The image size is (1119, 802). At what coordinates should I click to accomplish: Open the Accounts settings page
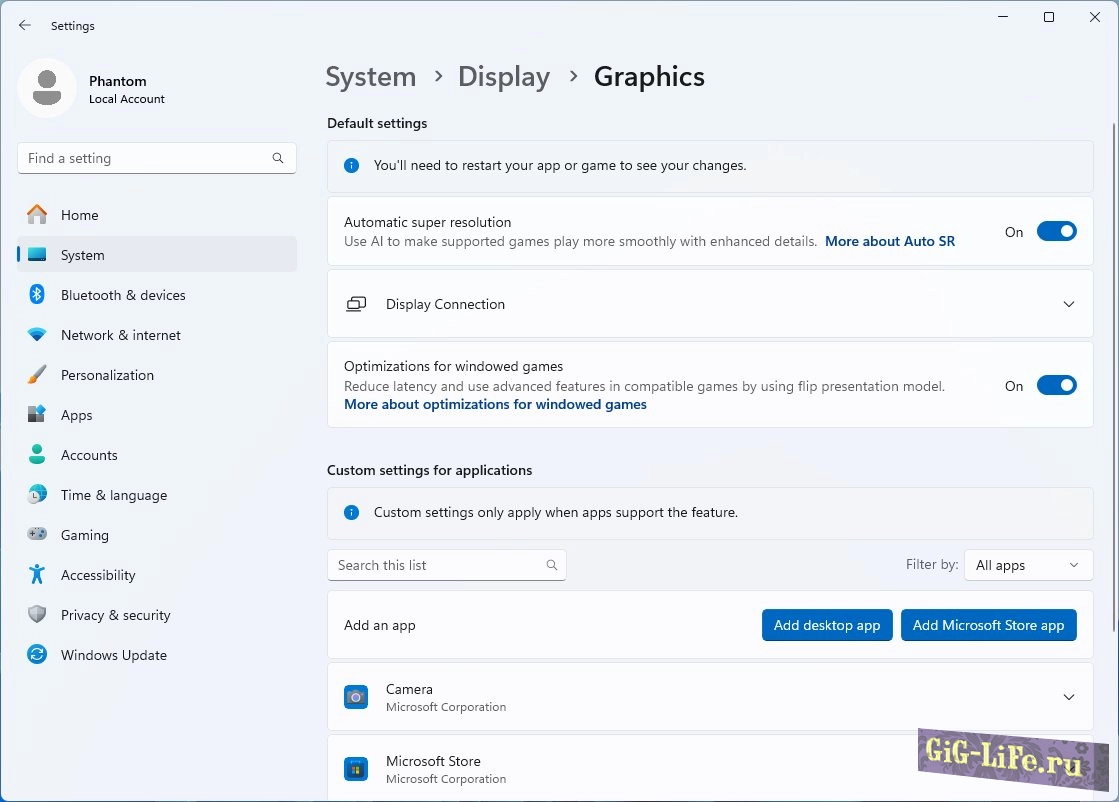pos(89,455)
